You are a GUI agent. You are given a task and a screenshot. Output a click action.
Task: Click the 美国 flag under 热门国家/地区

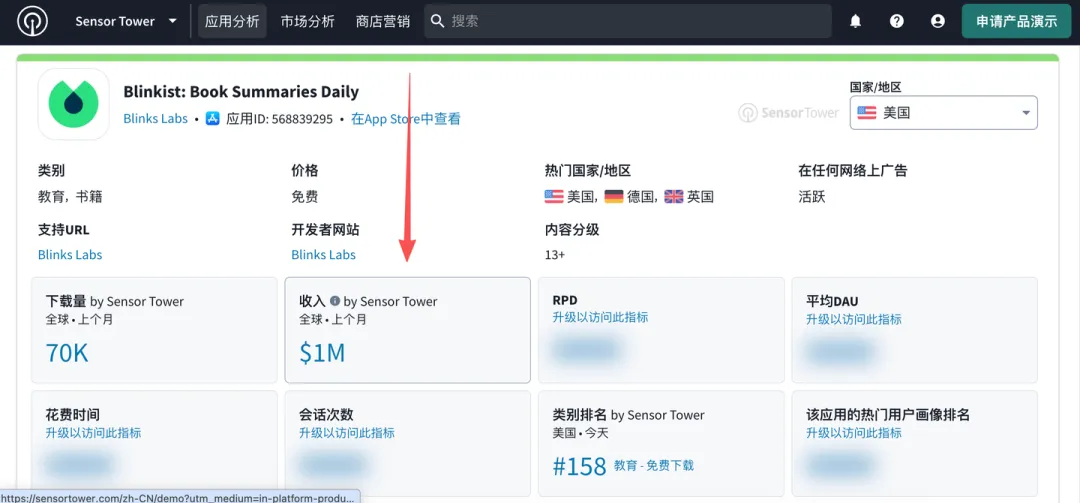pyautogui.click(x=554, y=197)
